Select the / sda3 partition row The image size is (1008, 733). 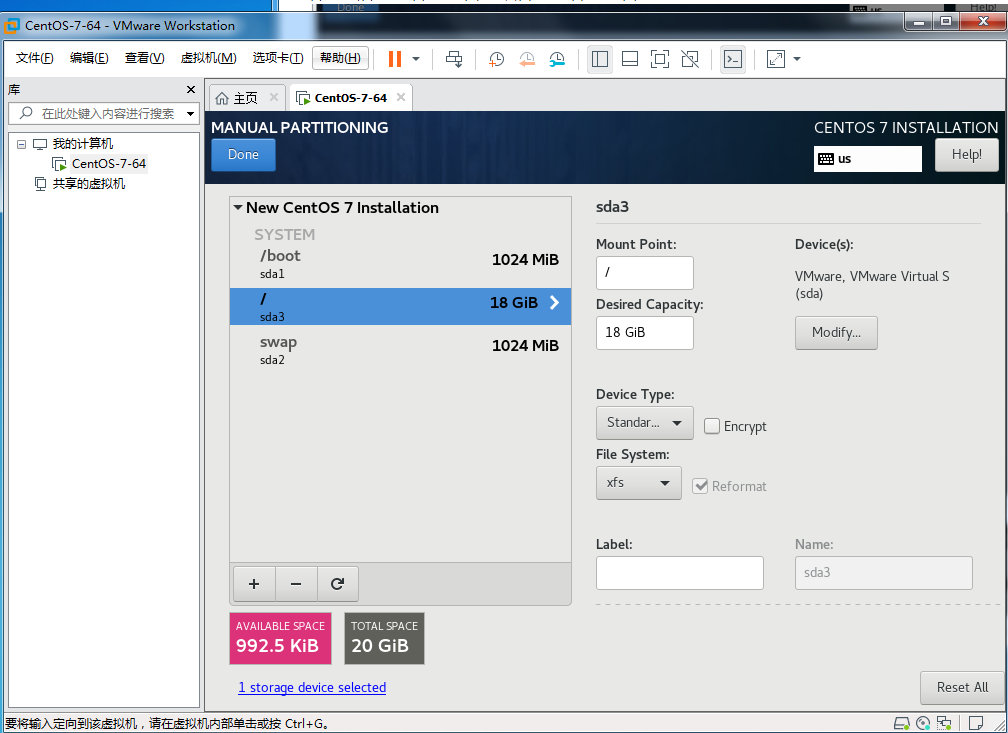coord(400,306)
